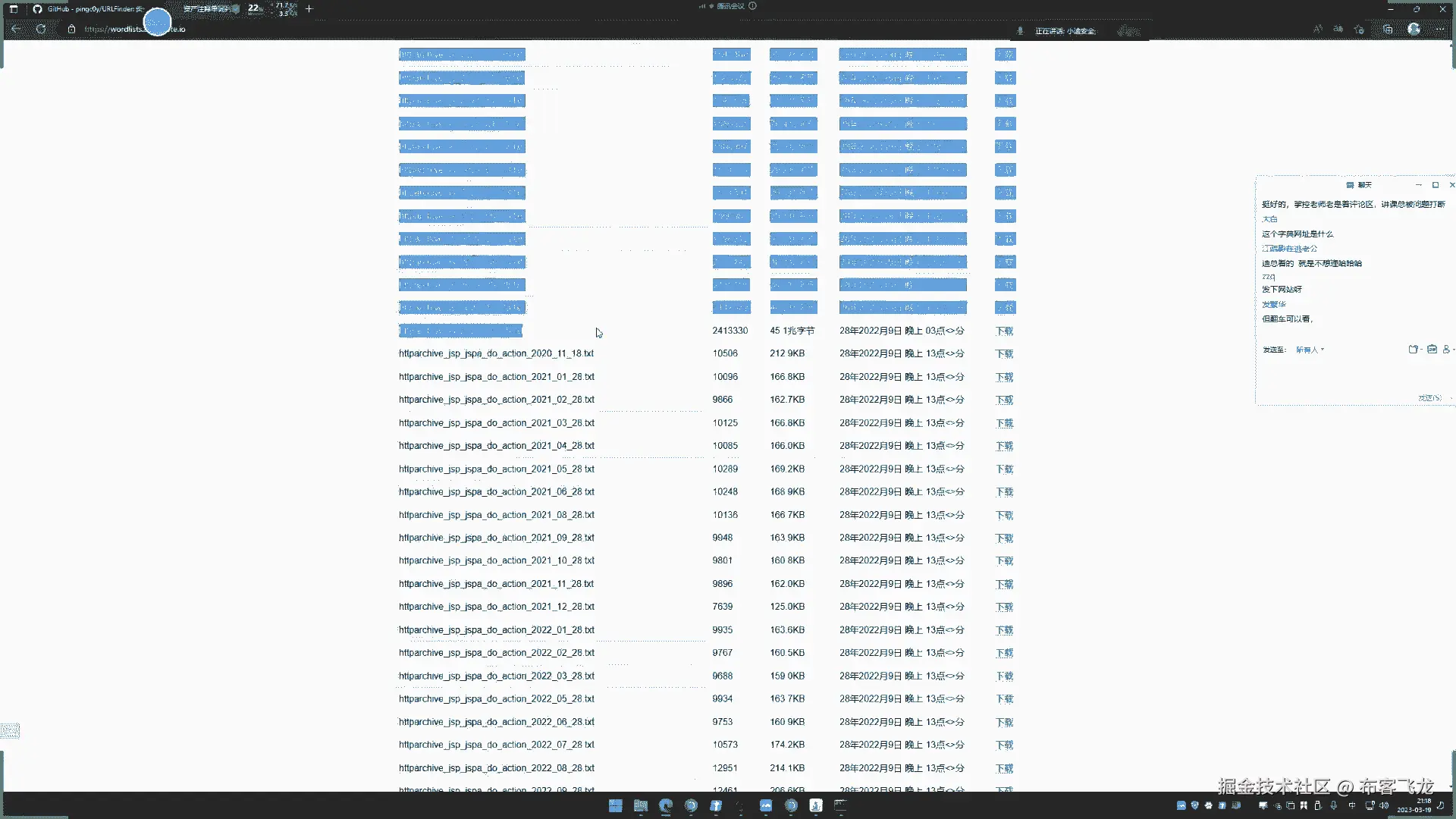Image resolution: width=1456 pixels, height=819 pixels.
Task: Click file name httparchive_jsp_jspa_do_action_2021_05_28.txt
Action: coord(496,469)
